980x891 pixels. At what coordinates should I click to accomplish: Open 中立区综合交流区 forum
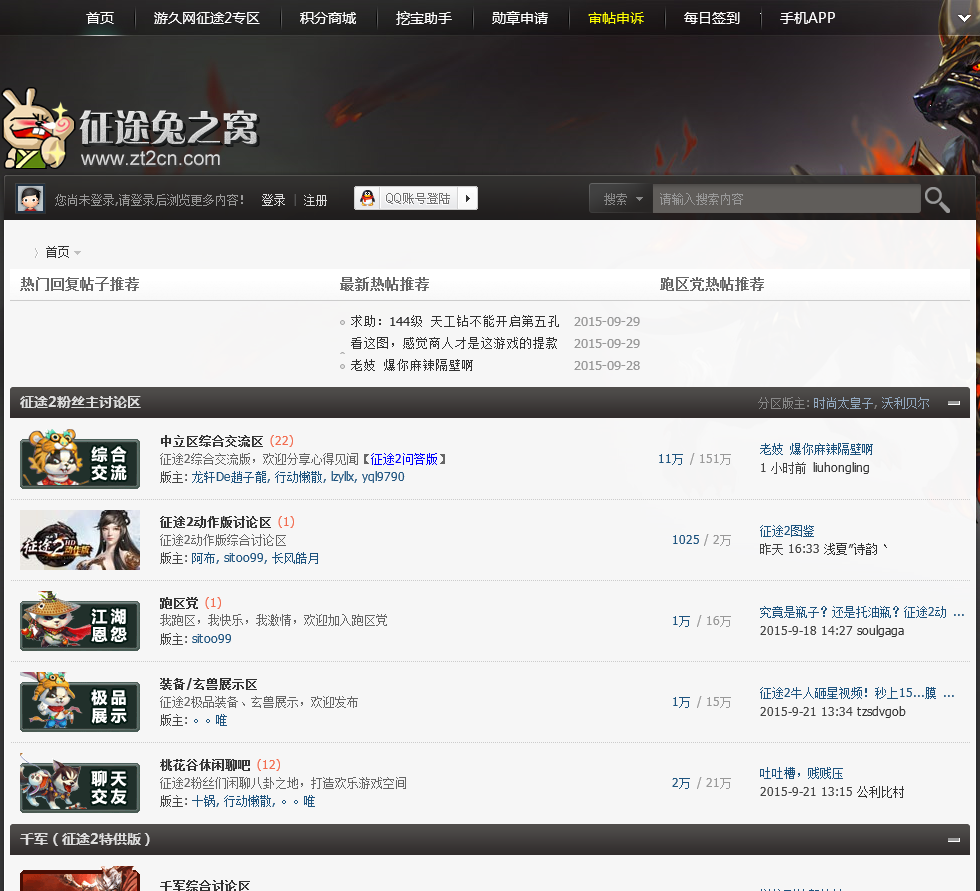coord(211,441)
